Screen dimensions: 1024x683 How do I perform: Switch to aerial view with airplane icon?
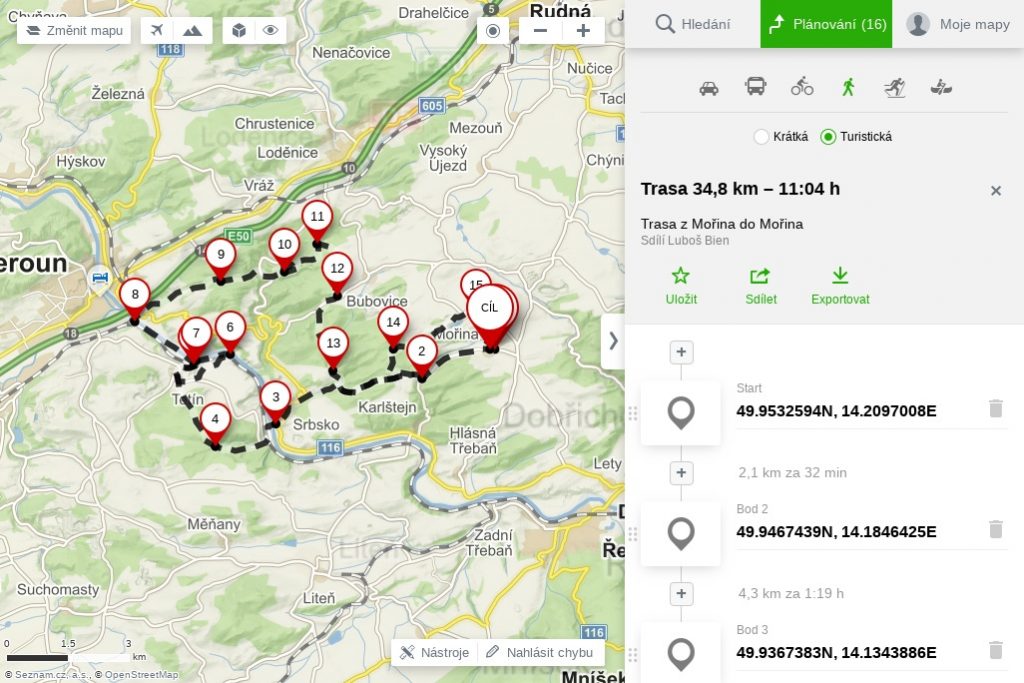coord(157,31)
